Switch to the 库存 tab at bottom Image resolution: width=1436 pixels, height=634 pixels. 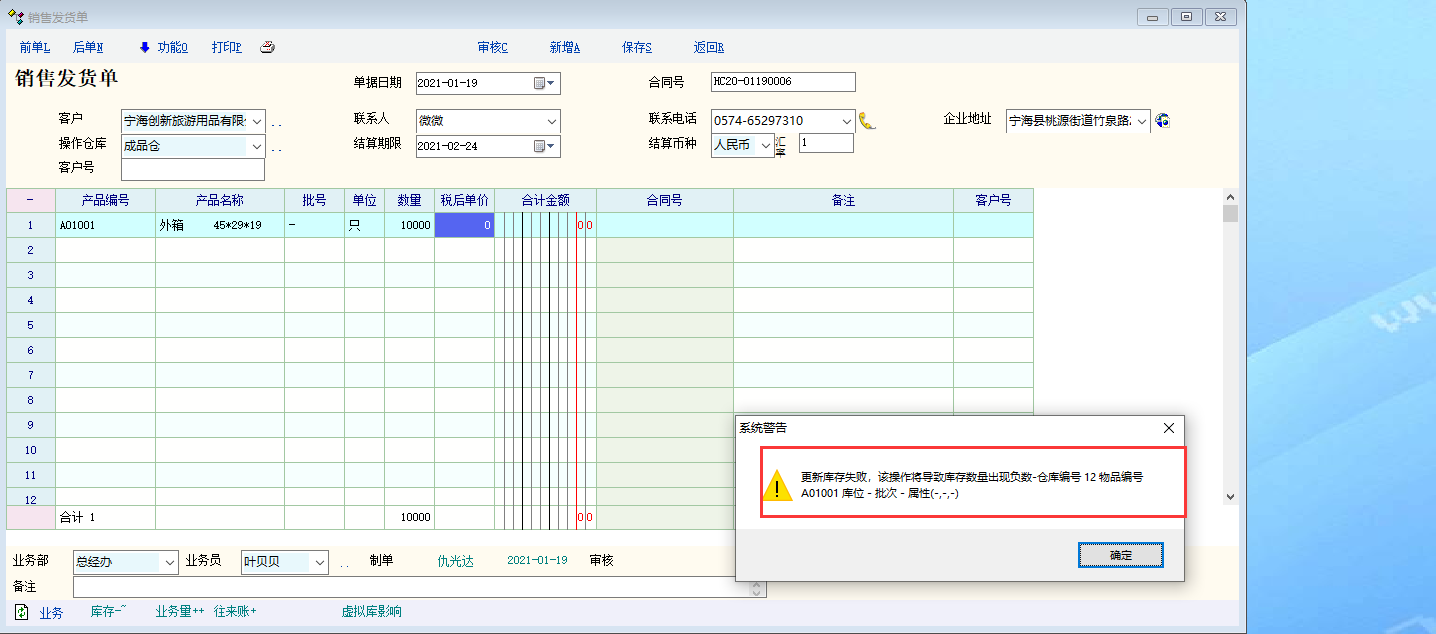pyautogui.click(x=107, y=612)
